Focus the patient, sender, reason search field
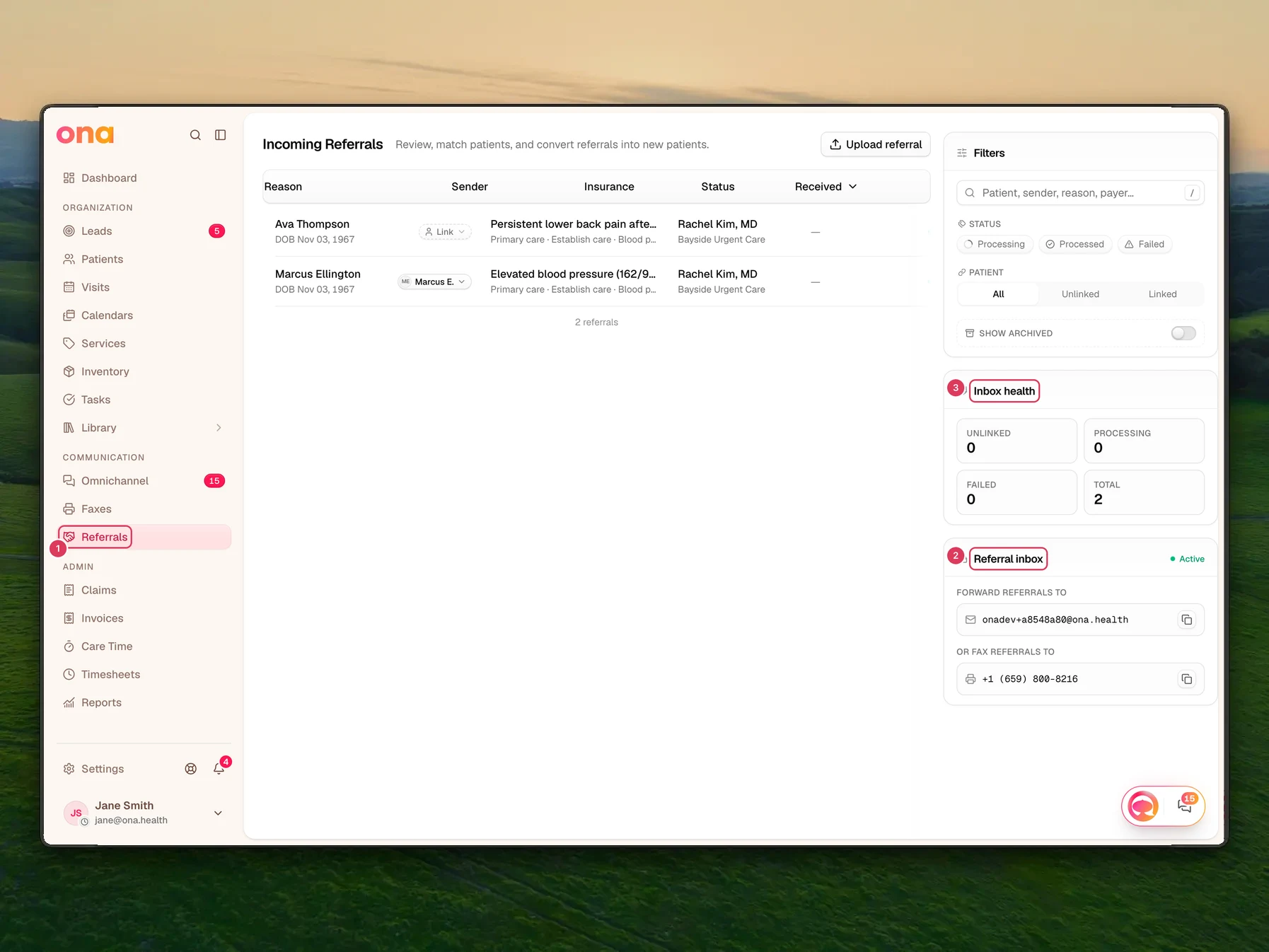Screen dimensions: 1269x952 (1080, 193)
